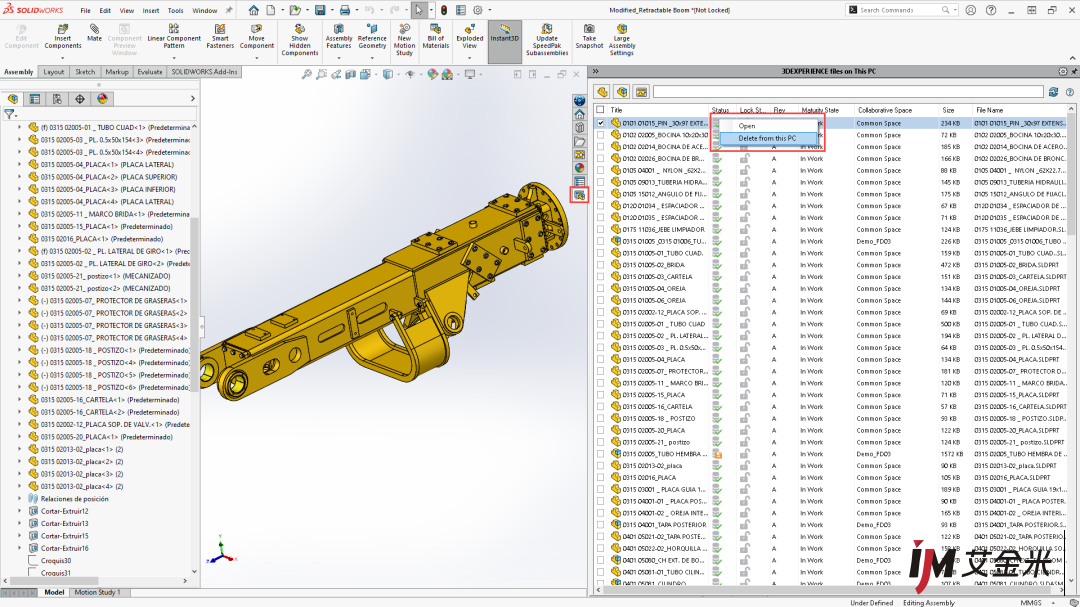Select the Mate tool

point(94,32)
